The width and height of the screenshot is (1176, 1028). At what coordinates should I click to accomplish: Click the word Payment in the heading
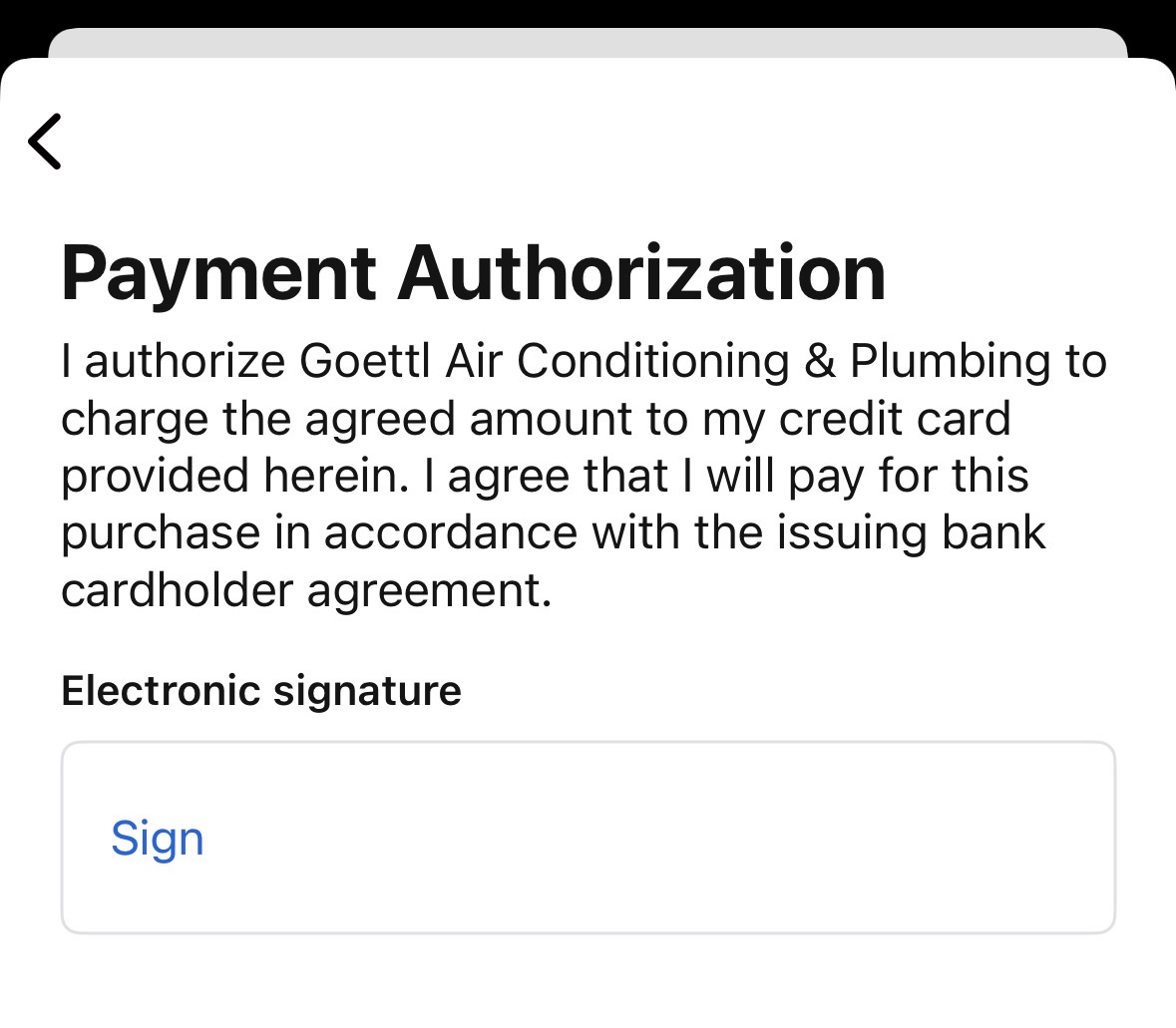[x=218, y=272]
